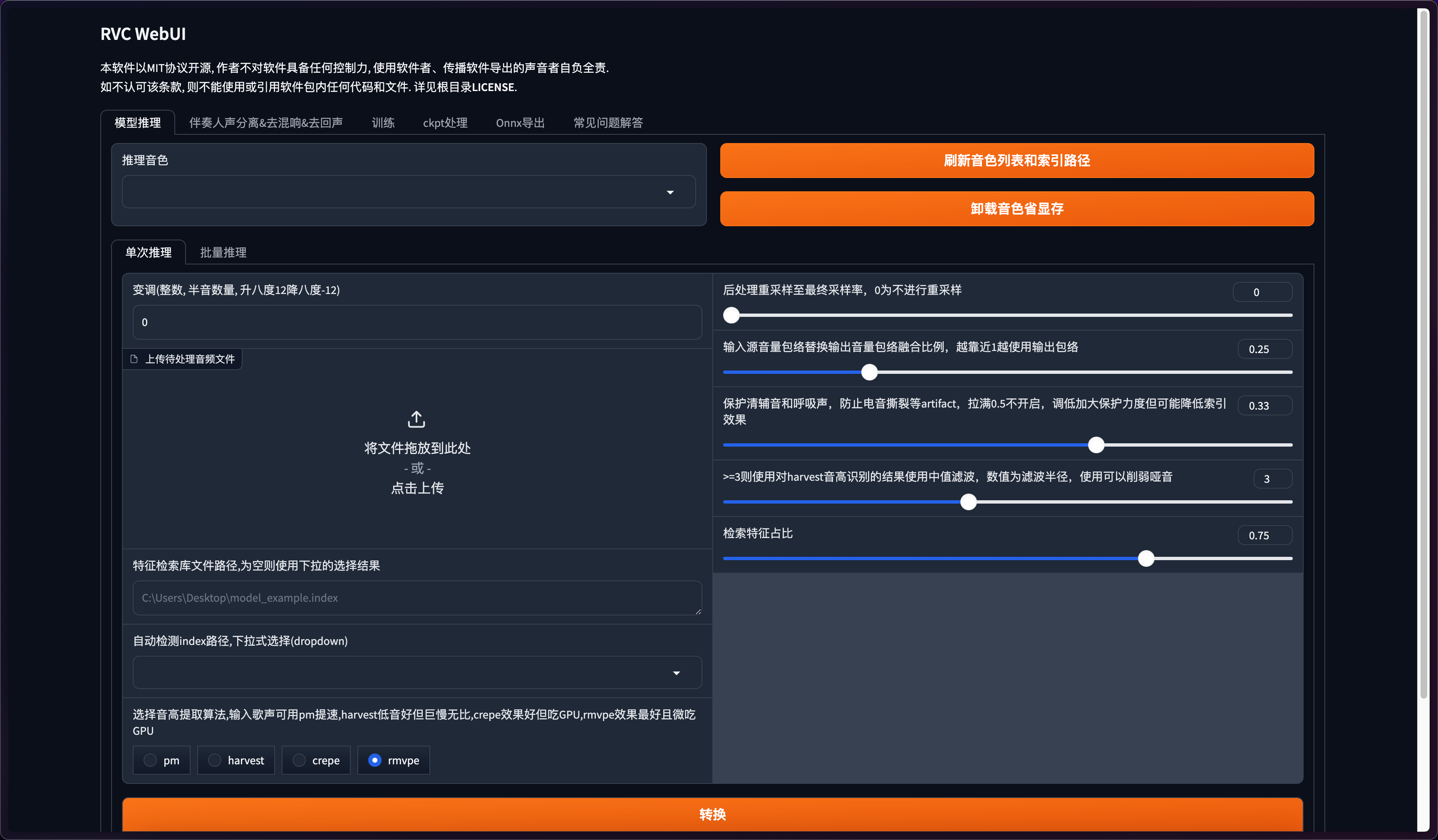The height and width of the screenshot is (840, 1438).
Task: Expand the auto-detected index path dropdown
Action: (676, 673)
